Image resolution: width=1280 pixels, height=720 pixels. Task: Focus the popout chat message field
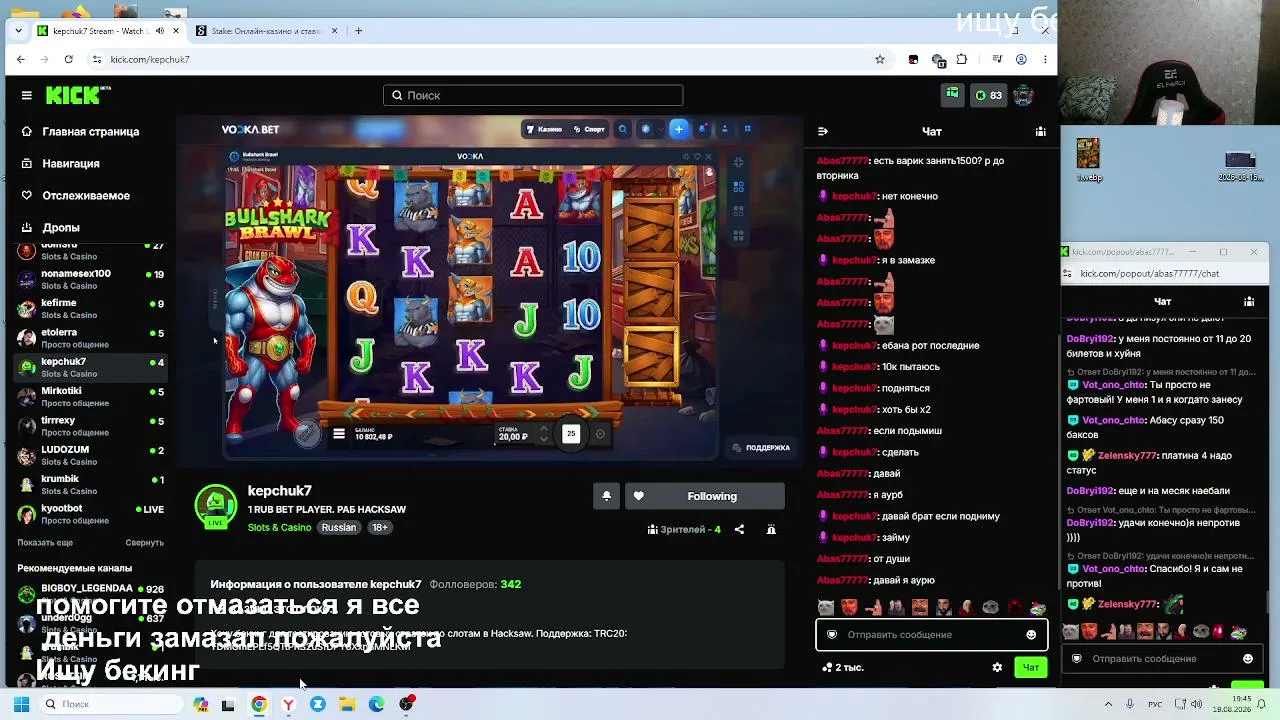pos(1161,659)
